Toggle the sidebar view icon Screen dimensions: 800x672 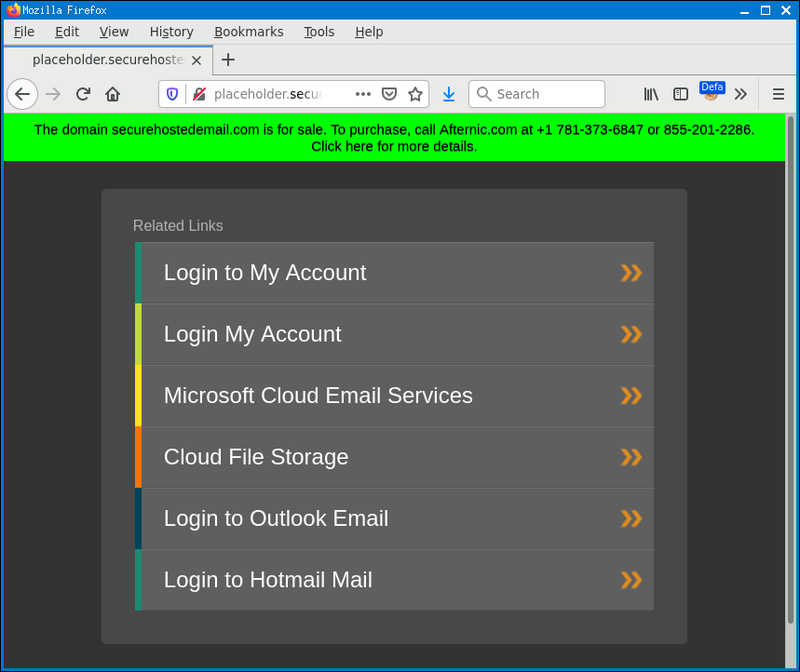tap(680, 94)
